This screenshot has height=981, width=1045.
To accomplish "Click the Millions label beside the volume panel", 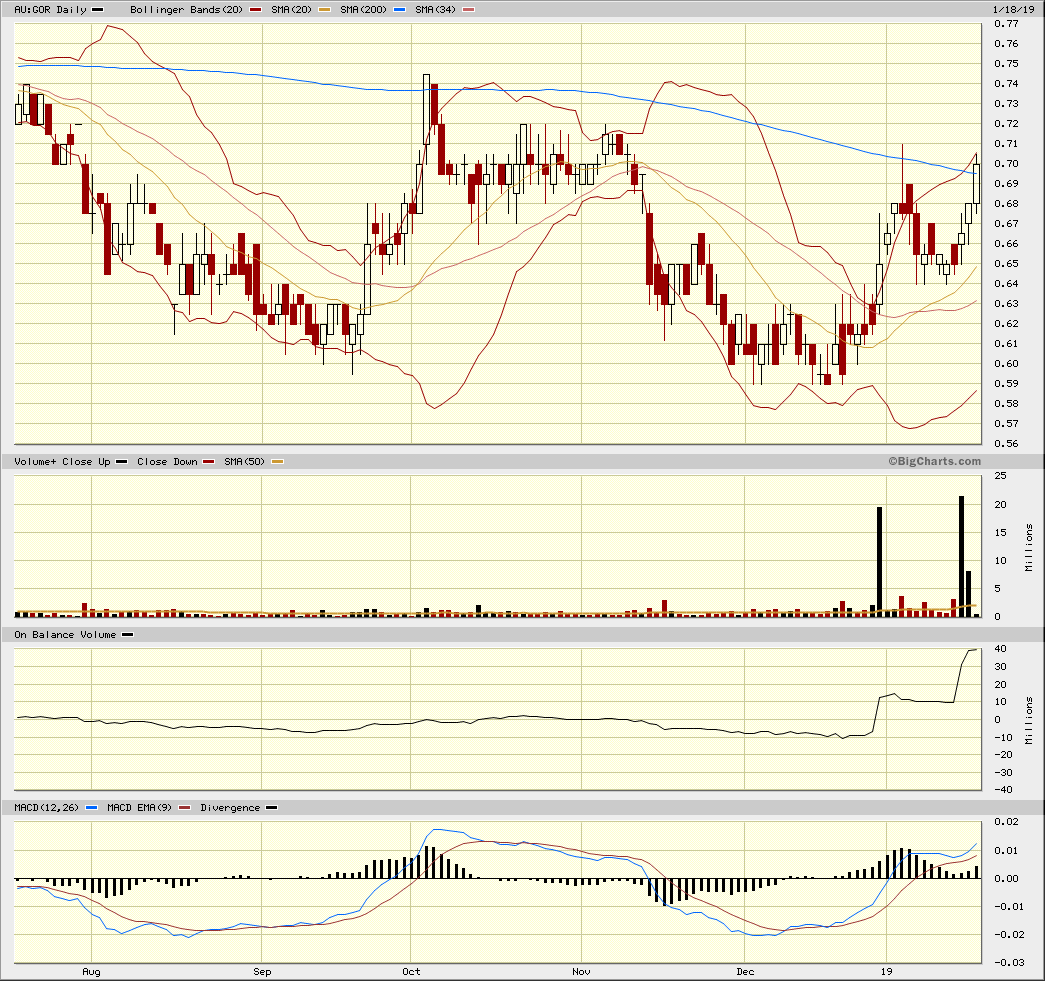I will 1029,547.
